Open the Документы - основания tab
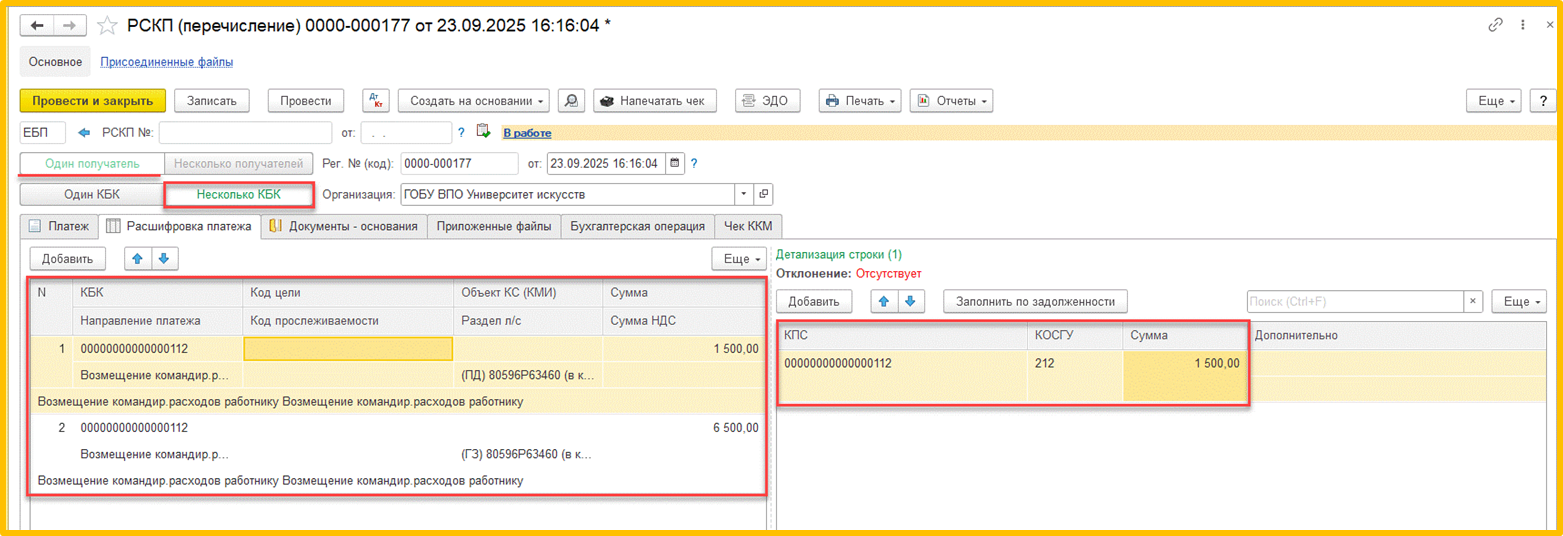This screenshot has height=536, width=1563. click(344, 226)
